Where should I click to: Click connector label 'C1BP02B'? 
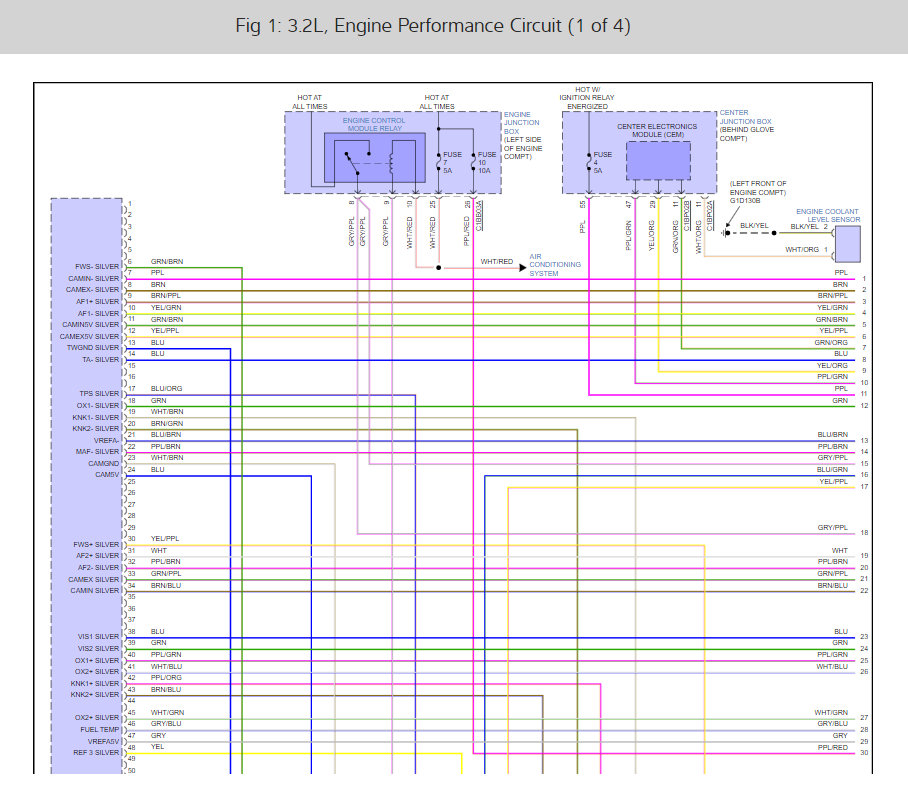(x=687, y=216)
